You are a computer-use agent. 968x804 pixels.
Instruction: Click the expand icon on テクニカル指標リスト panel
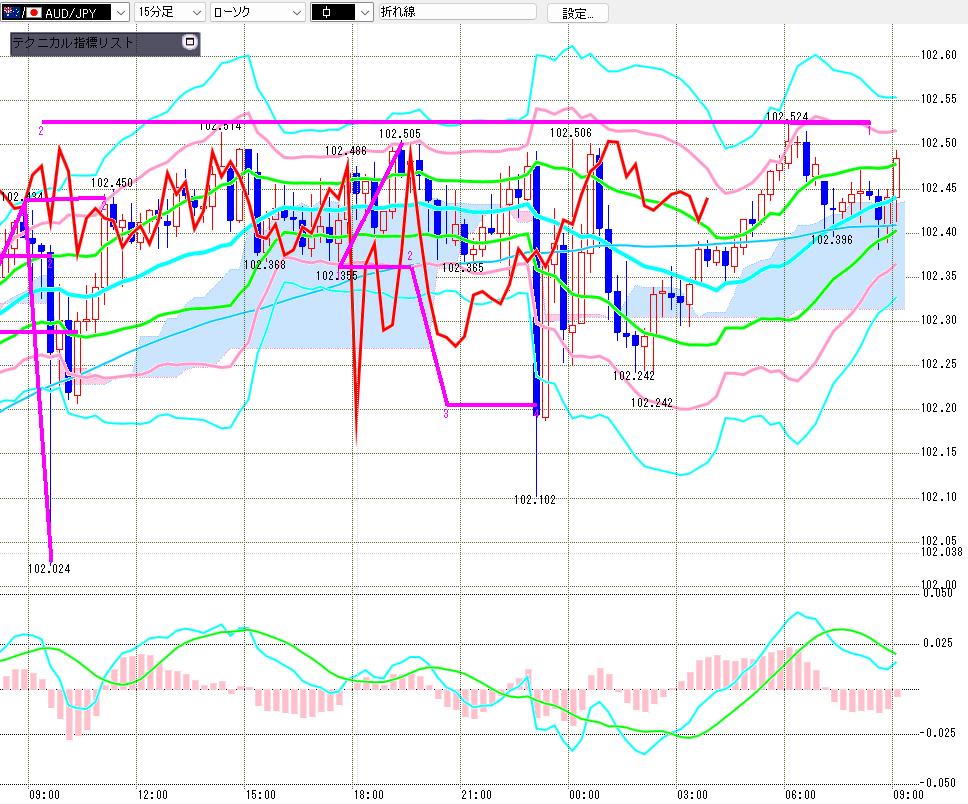[x=189, y=42]
